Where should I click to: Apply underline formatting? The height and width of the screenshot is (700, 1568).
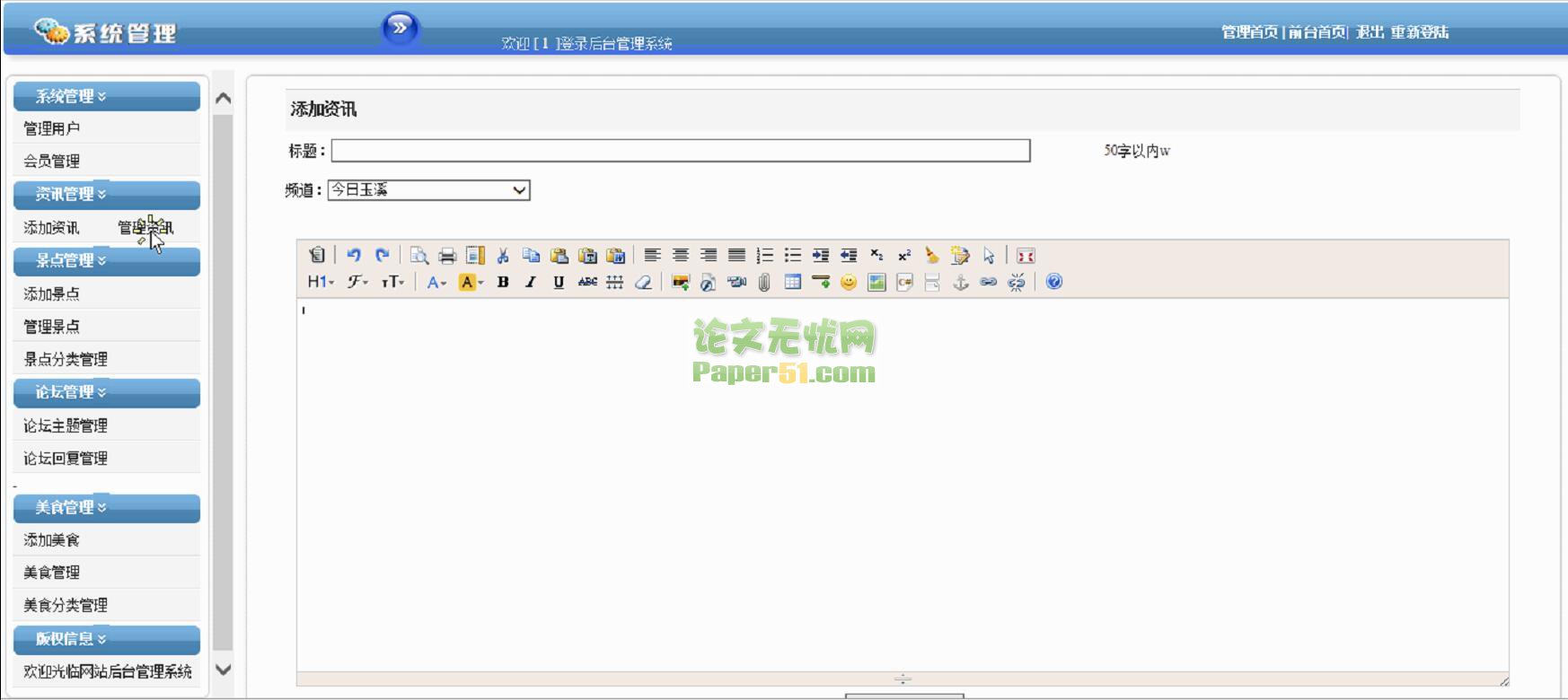[559, 282]
